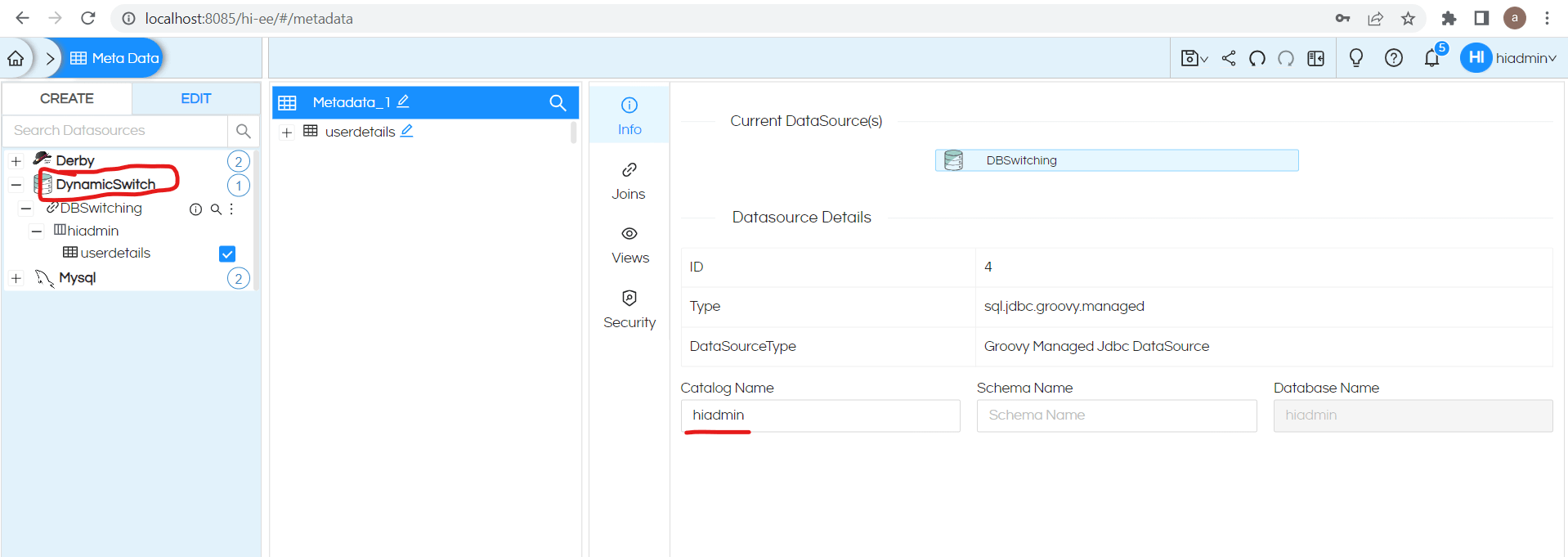Collapse the hiadmin catalog node
The height and width of the screenshot is (557, 1568).
37,231
